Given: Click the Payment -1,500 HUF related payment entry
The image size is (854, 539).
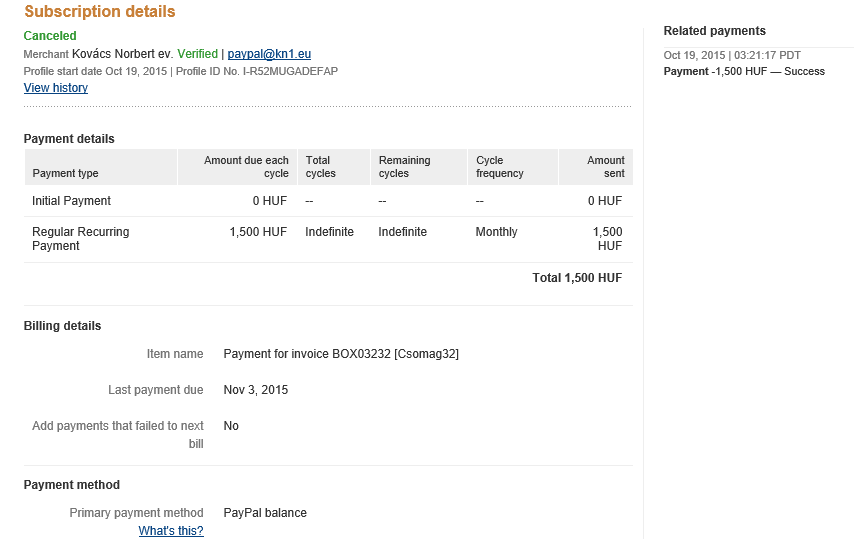Looking at the screenshot, I should (744, 72).
